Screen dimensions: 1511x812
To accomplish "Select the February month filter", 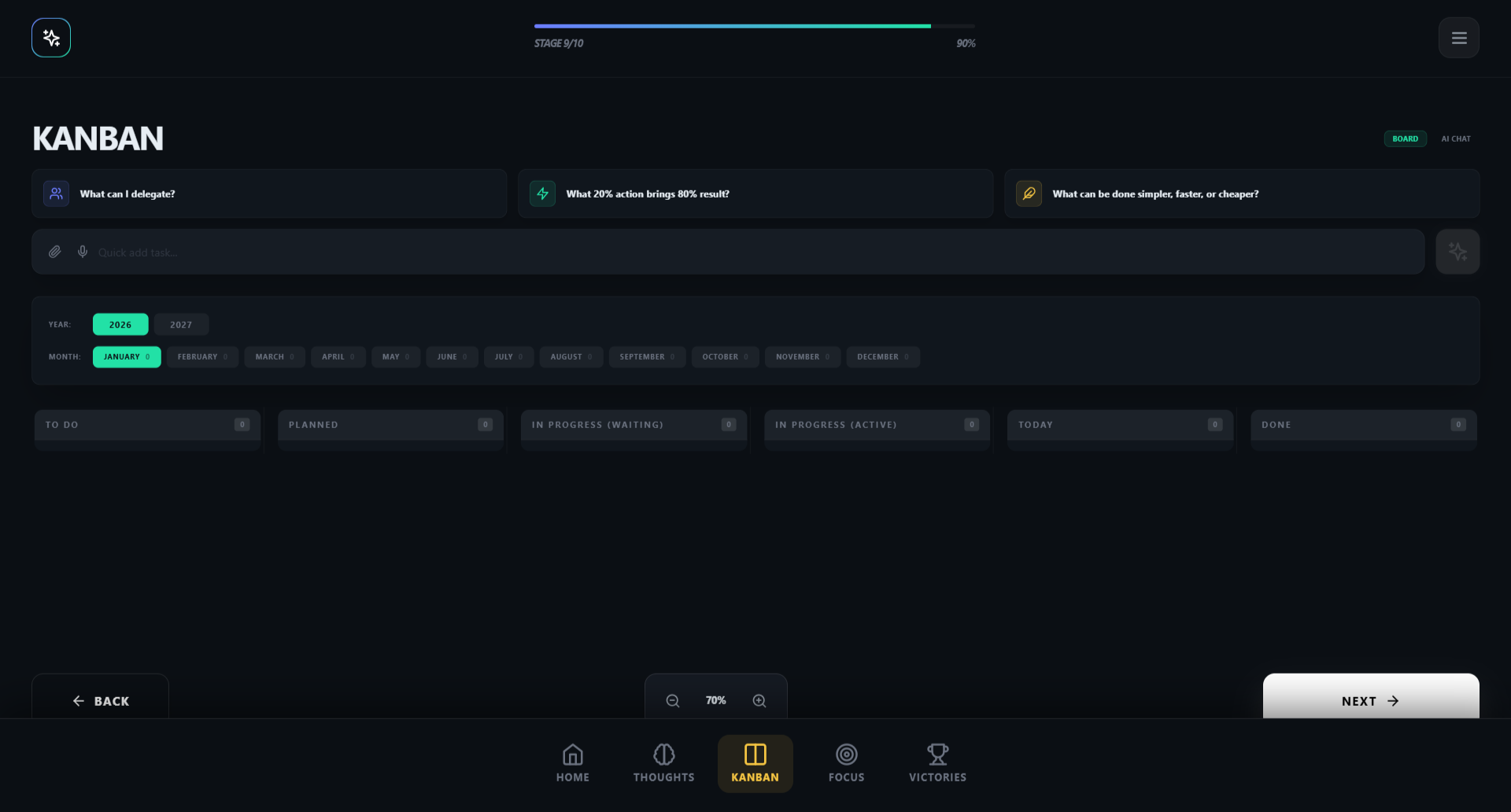I will coord(202,356).
